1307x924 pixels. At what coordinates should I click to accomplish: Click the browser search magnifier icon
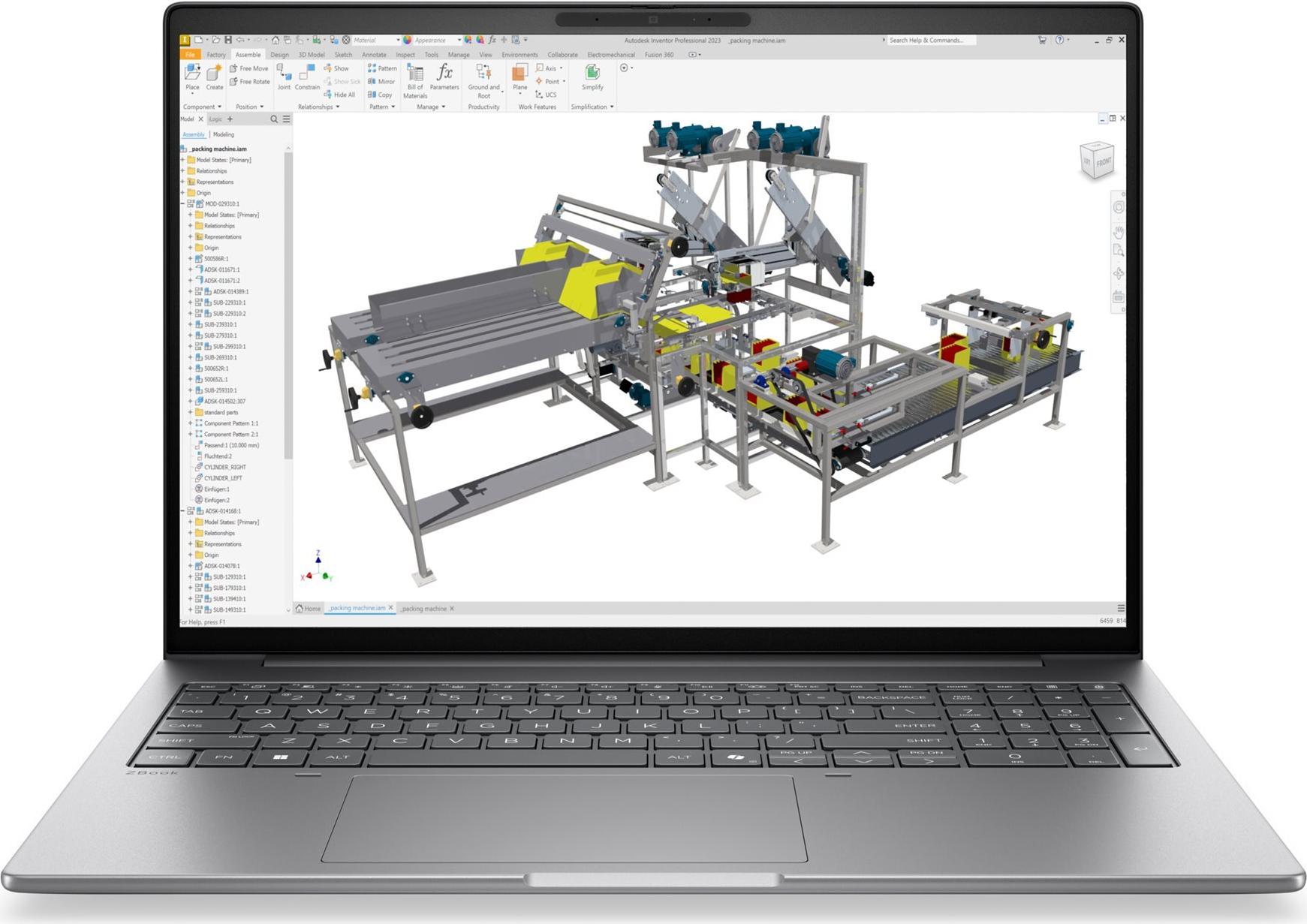pos(274,119)
